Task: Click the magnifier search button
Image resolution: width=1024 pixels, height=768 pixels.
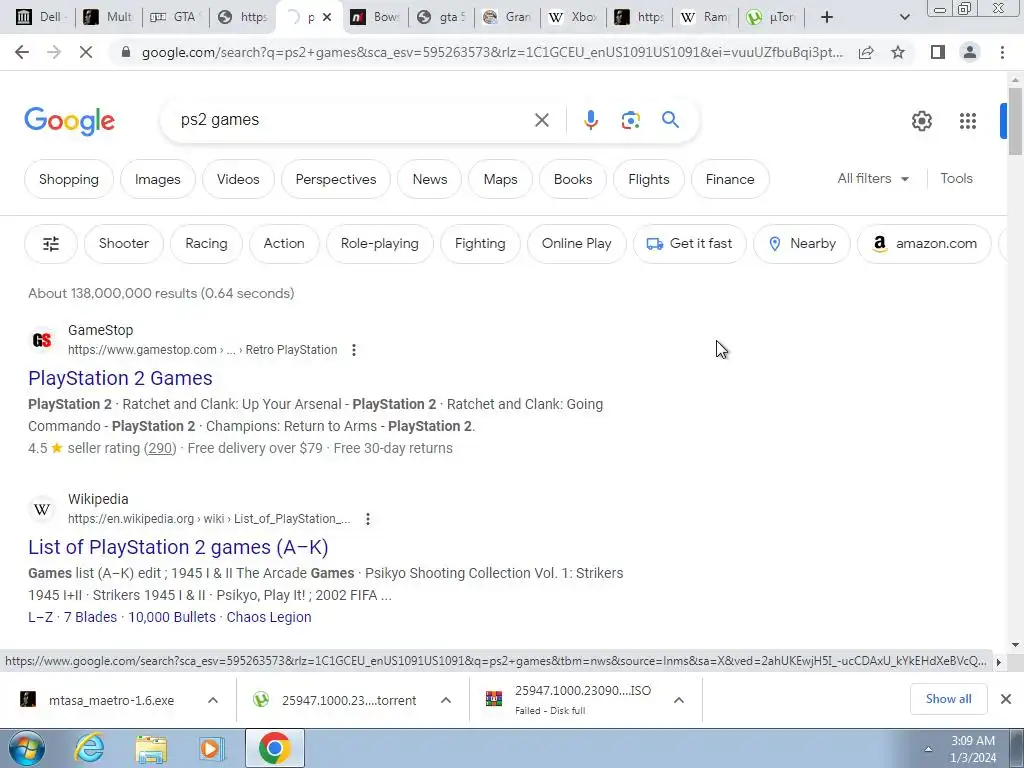Action: pos(670,120)
